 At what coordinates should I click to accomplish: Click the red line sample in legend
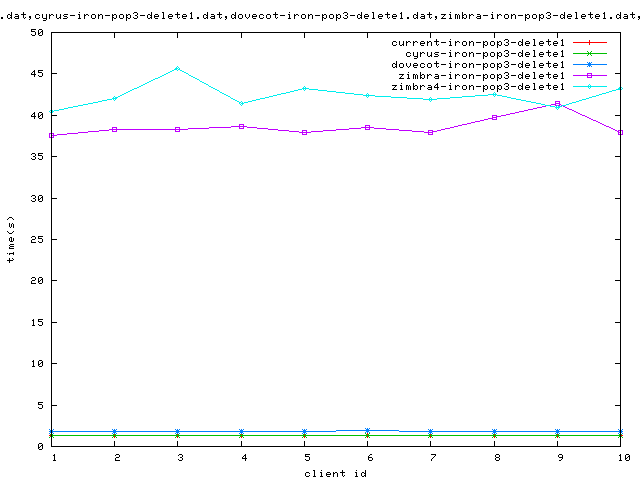point(589,43)
